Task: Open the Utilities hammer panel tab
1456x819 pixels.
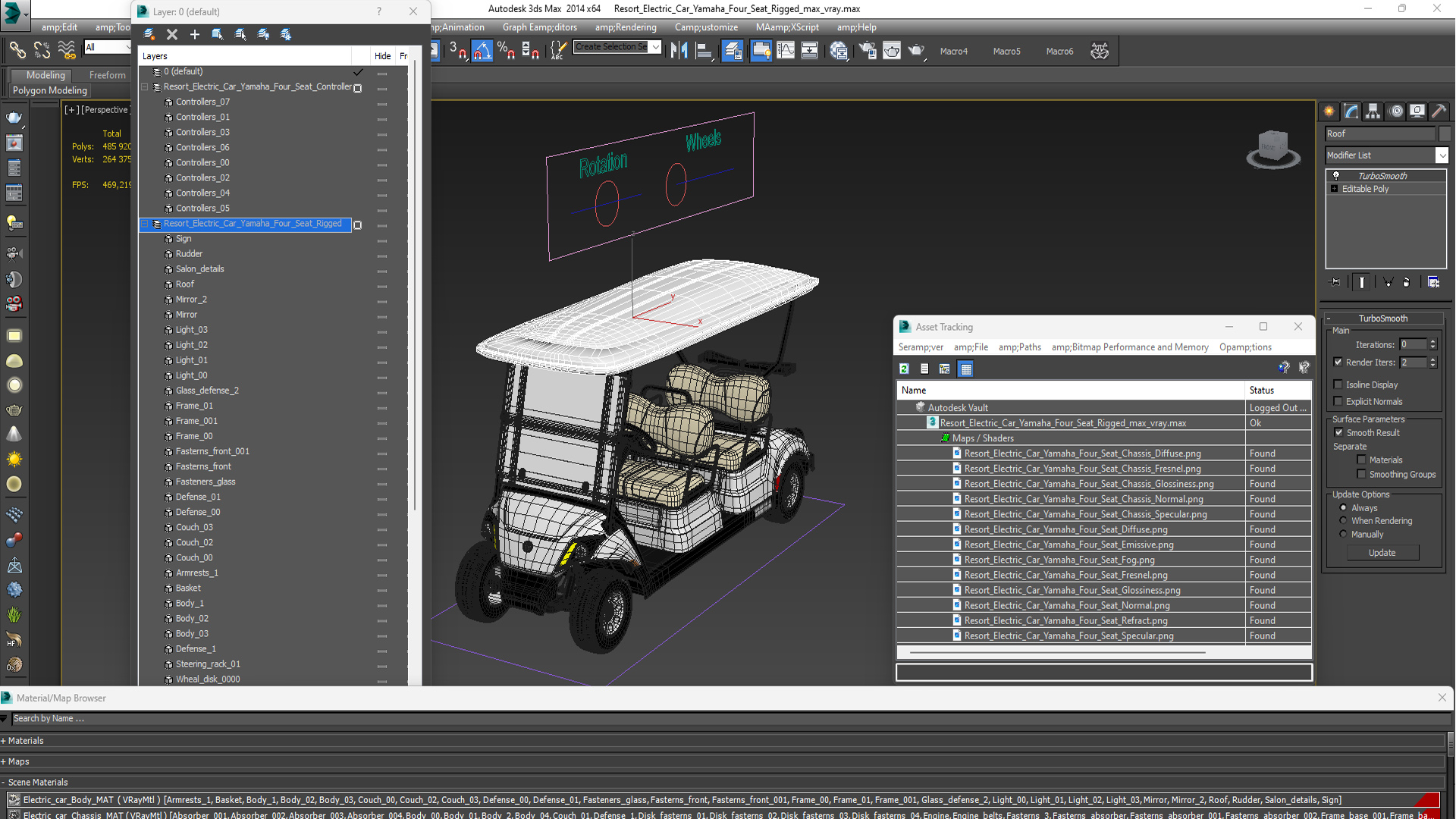Action: tap(1439, 111)
